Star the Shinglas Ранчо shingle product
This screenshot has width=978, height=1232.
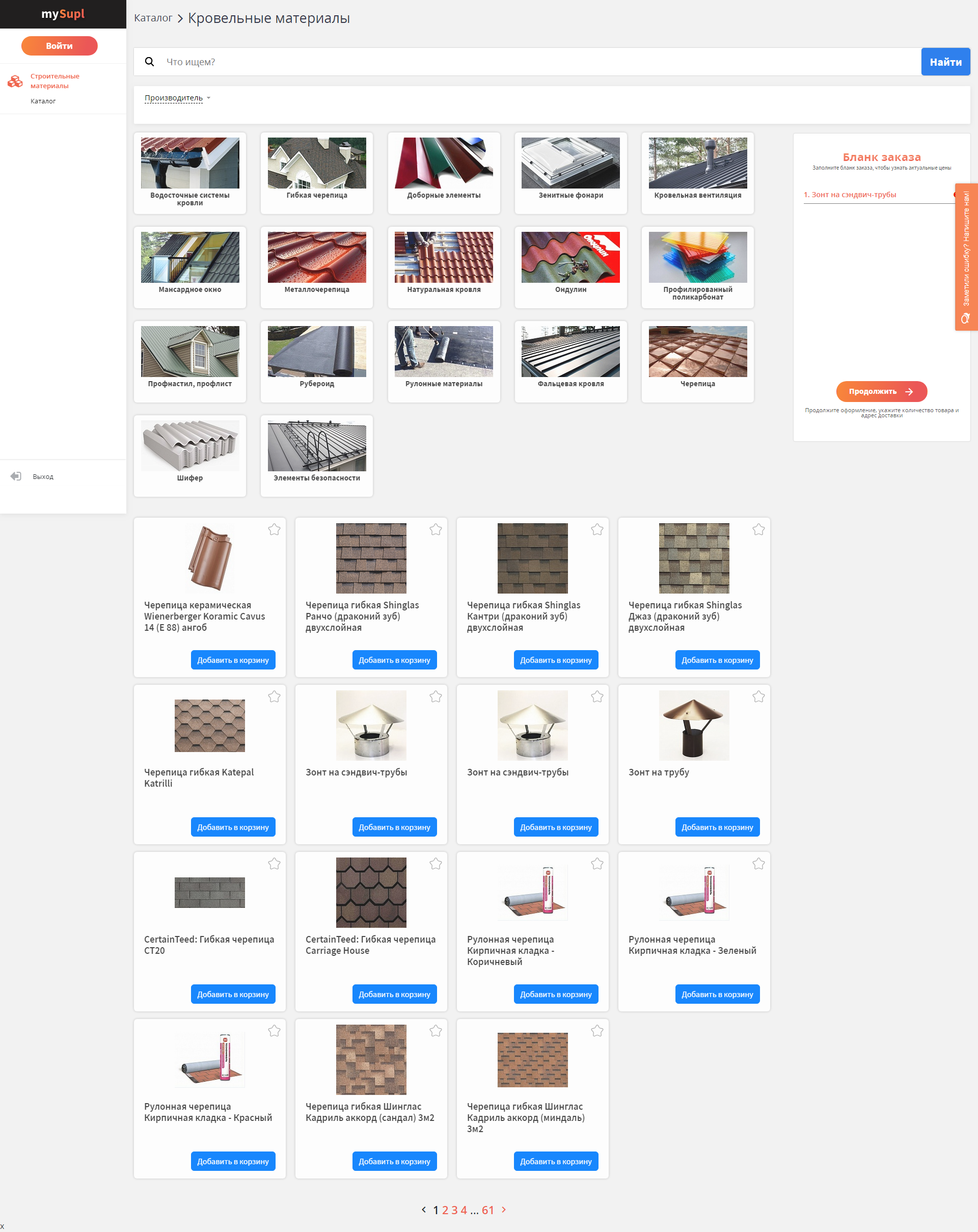click(x=436, y=530)
